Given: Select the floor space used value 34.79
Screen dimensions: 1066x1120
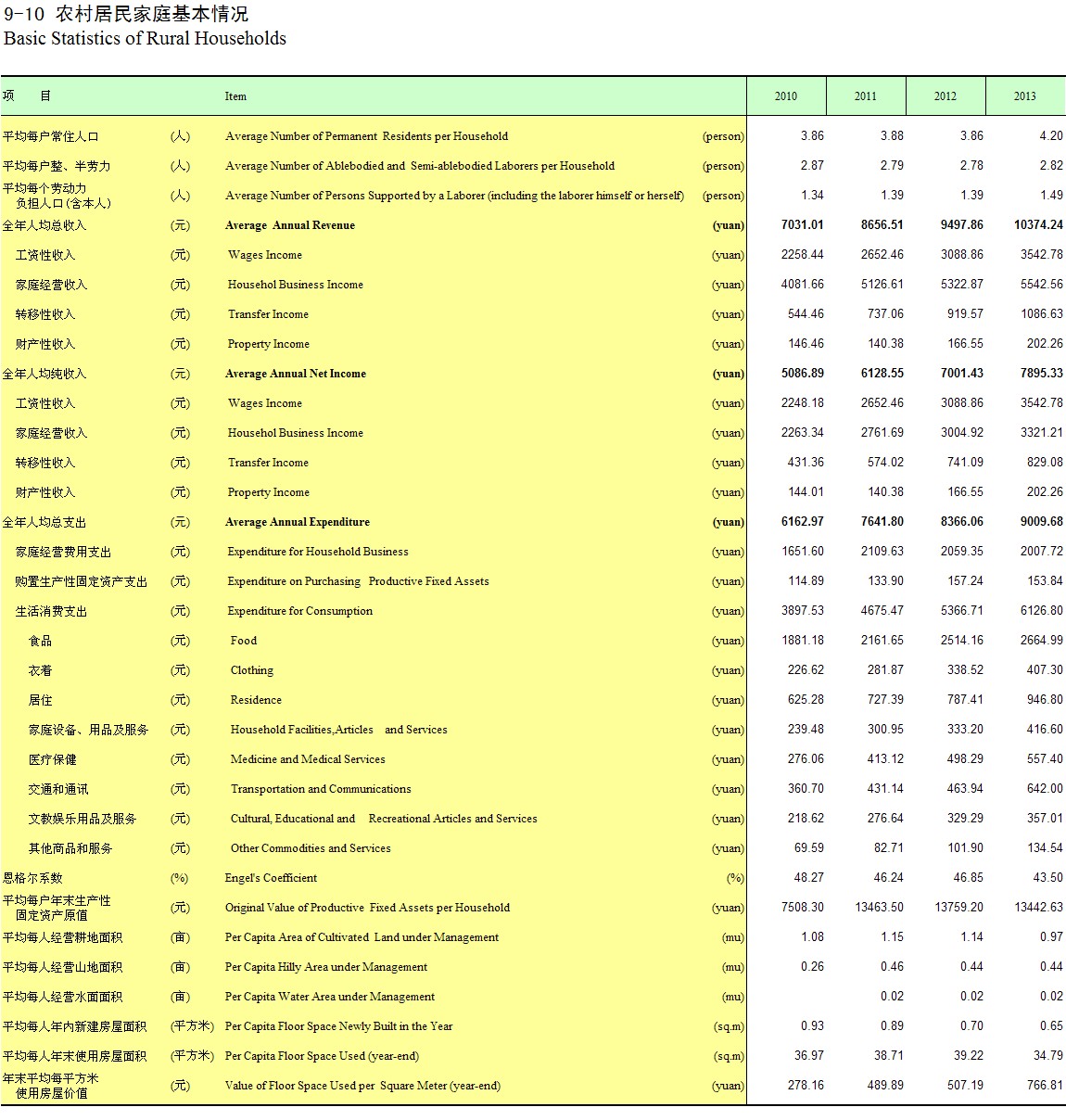Looking at the screenshot, I should click(x=1048, y=1056).
